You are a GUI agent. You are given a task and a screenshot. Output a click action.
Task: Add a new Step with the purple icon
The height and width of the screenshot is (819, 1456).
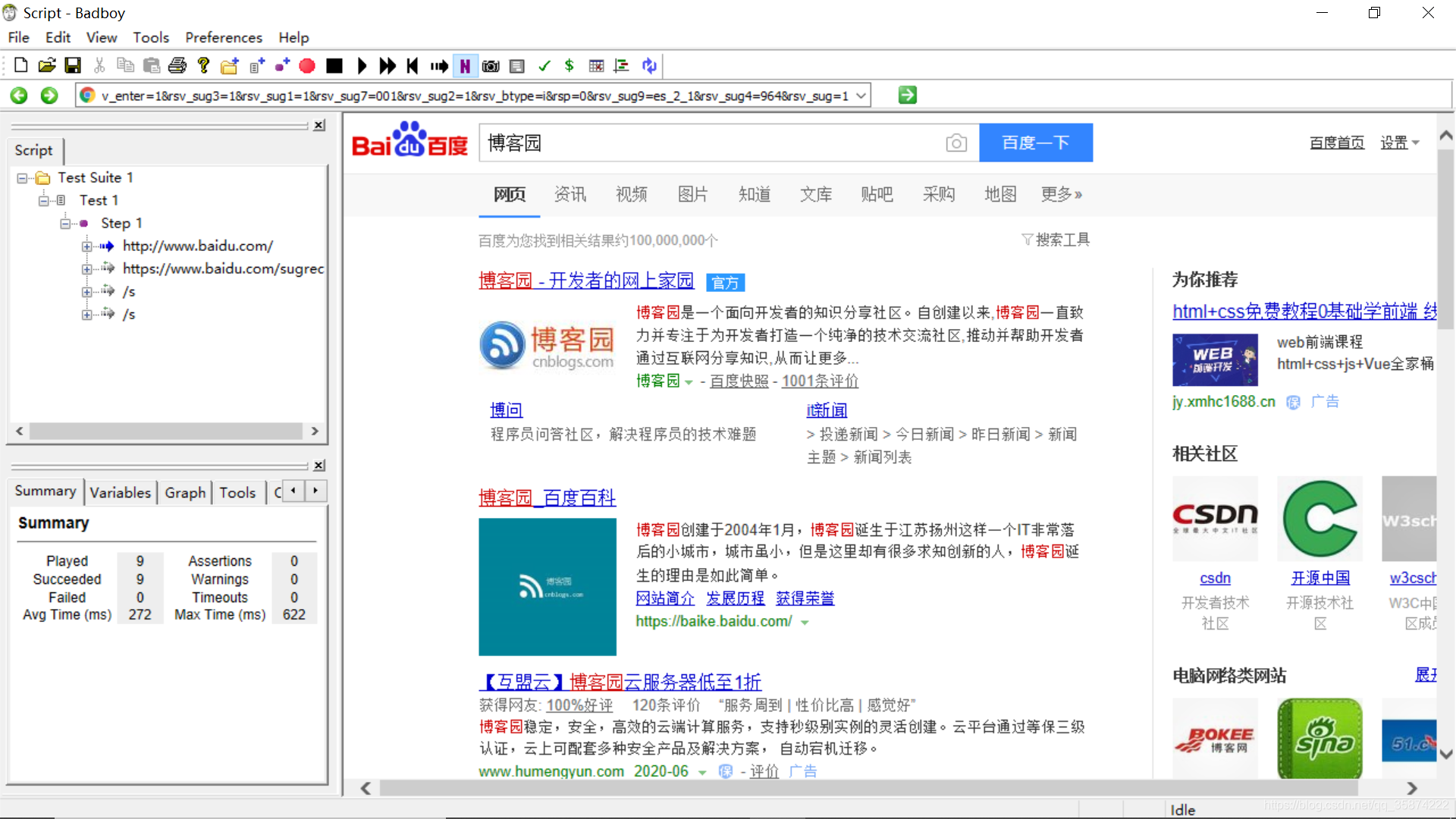pos(282,66)
